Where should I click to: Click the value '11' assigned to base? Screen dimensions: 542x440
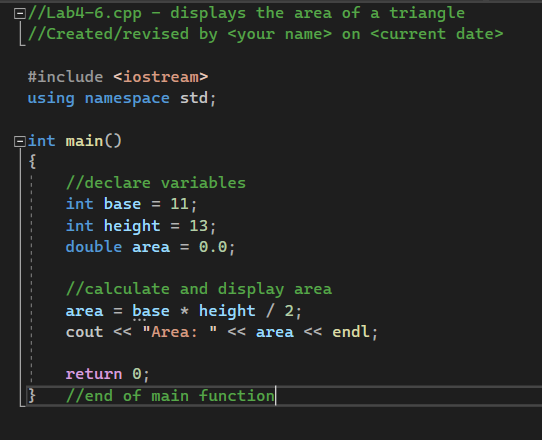coord(180,204)
